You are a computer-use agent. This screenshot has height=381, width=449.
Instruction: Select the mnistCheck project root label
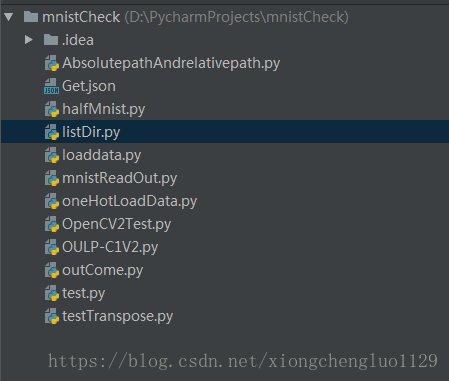pyautogui.click(x=81, y=17)
